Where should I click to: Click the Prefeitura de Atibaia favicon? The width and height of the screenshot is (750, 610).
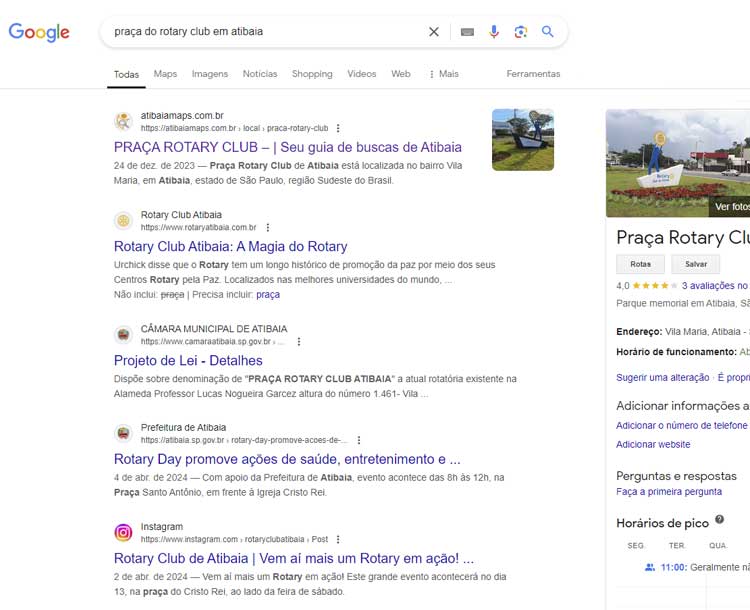[x=123, y=433]
